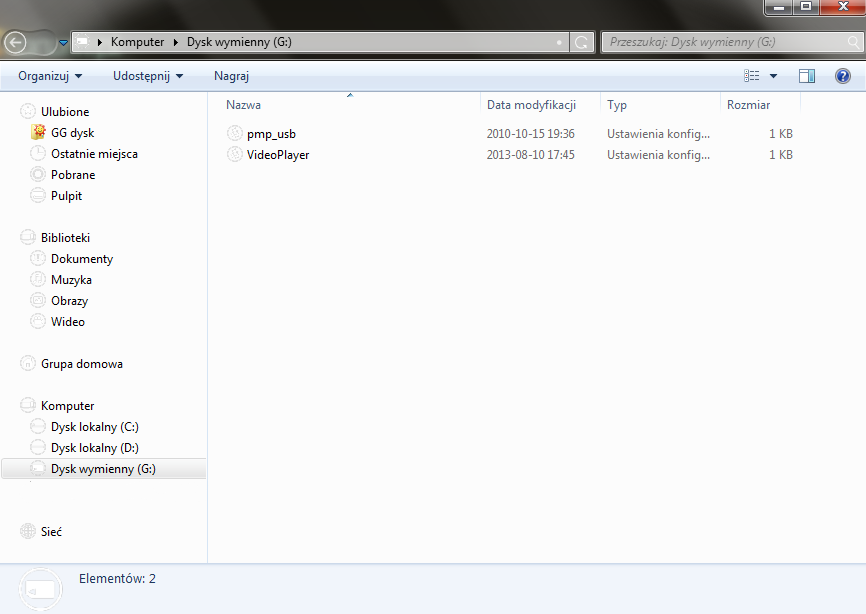Screen dimensions: 866x614
Task: Select Dysk wymienny (G:) in address bar
Action: pyautogui.click(x=239, y=42)
